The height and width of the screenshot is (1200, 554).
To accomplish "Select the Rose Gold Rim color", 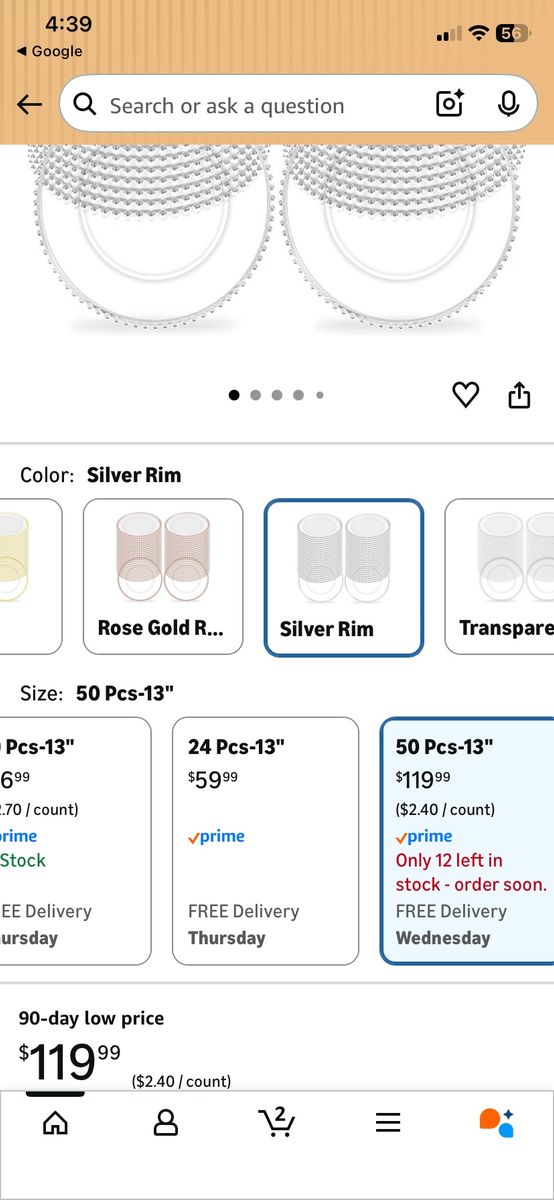I will pos(163,577).
